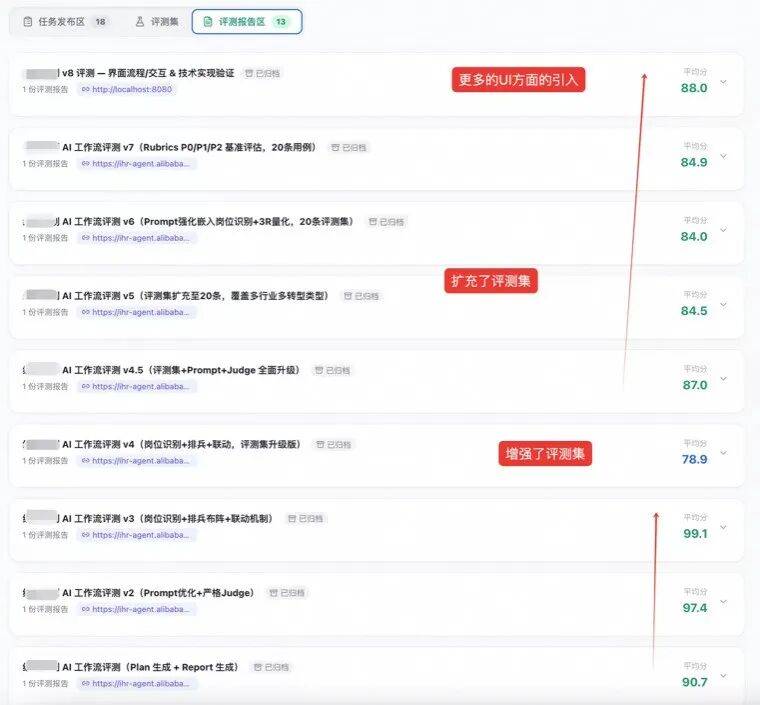Click the average score 99.1
The height and width of the screenshot is (705, 760).
pos(695,533)
